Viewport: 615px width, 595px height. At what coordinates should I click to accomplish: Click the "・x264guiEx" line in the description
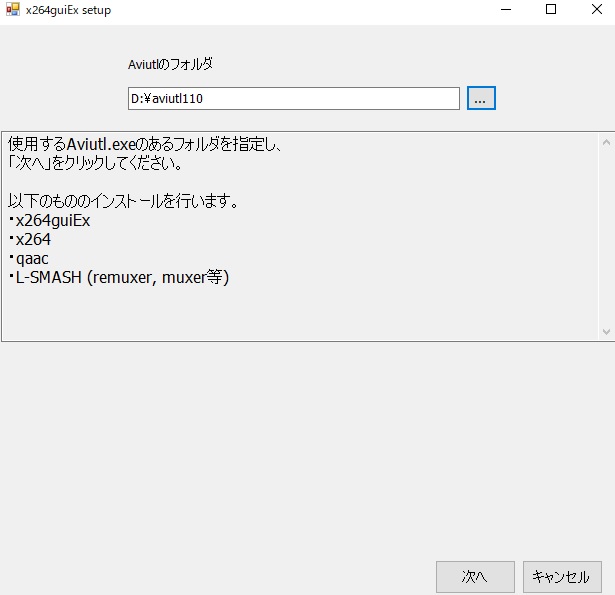(x=49, y=220)
